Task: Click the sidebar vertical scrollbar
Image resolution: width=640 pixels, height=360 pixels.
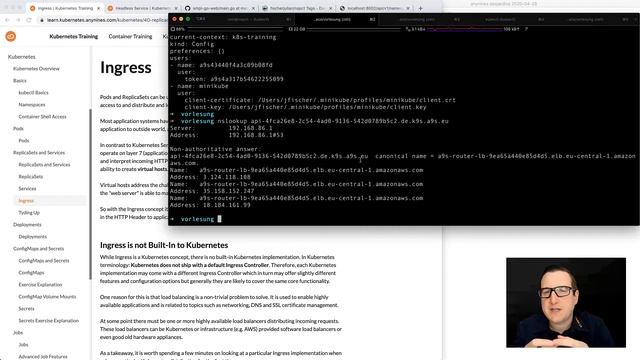Action: (90, 194)
